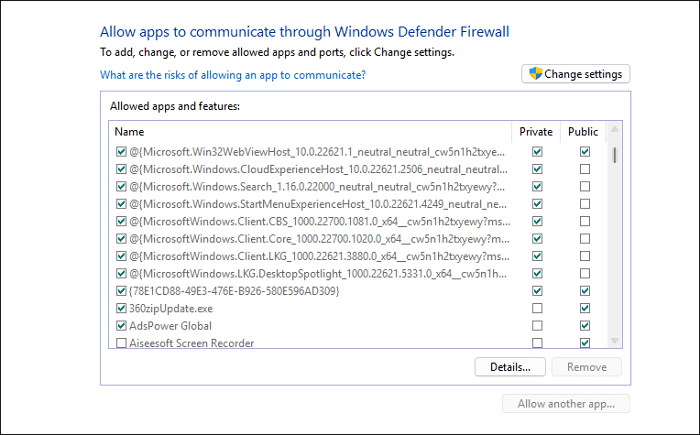Toggle the Win32WebViewHost name checkbox
Image resolution: width=700 pixels, height=435 pixels.
[121, 152]
